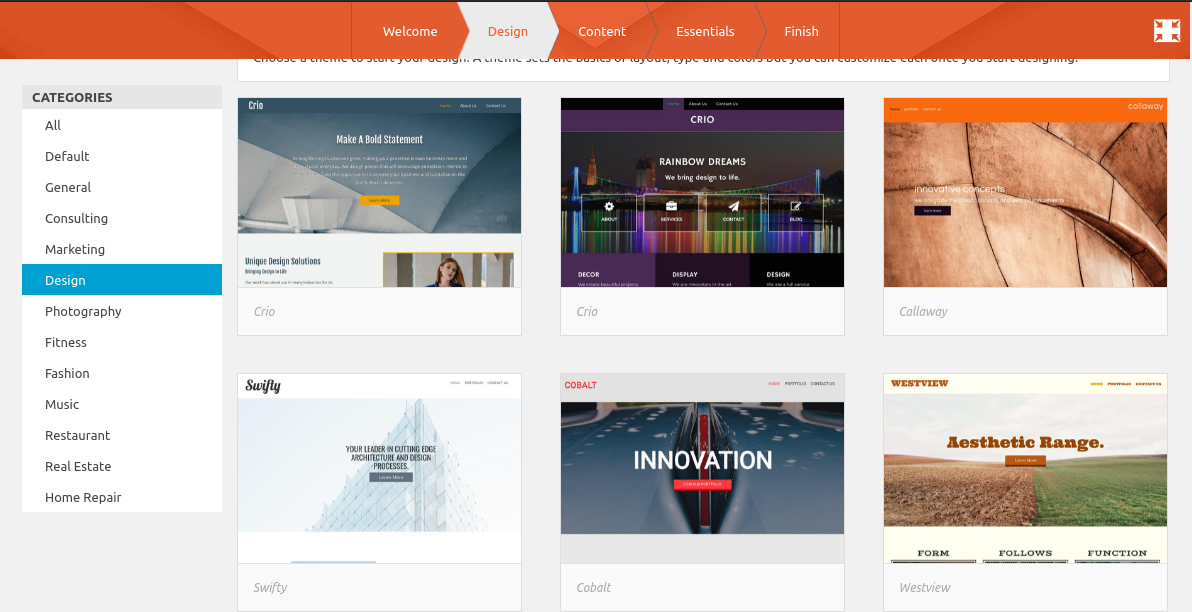Click the Cobalt theme name label
This screenshot has width=1192, height=612.
[x=594, y=588]
